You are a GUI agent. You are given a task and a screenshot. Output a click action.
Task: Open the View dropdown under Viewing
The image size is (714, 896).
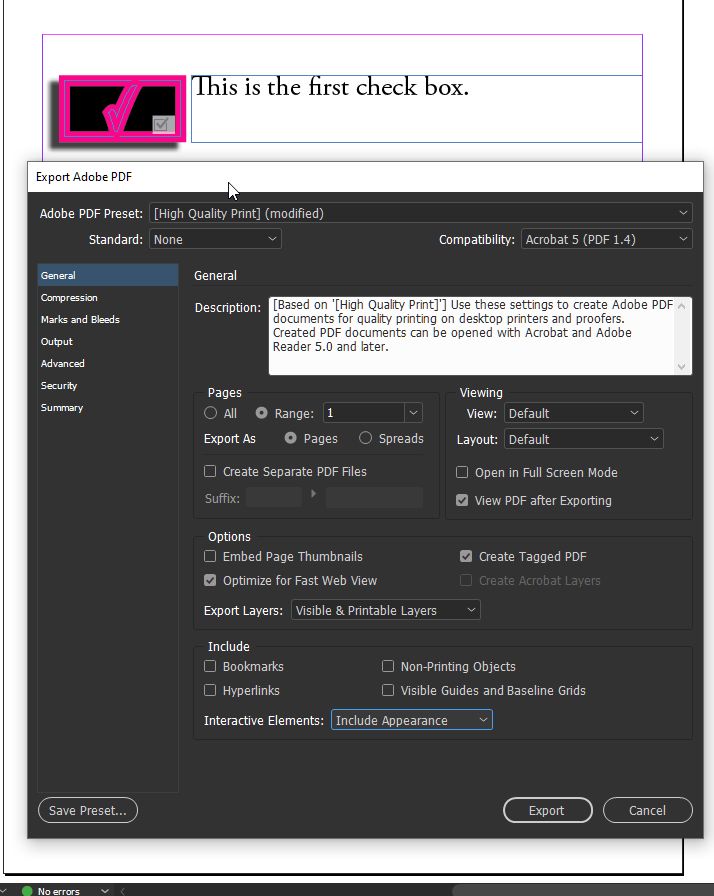pos(573,413)
